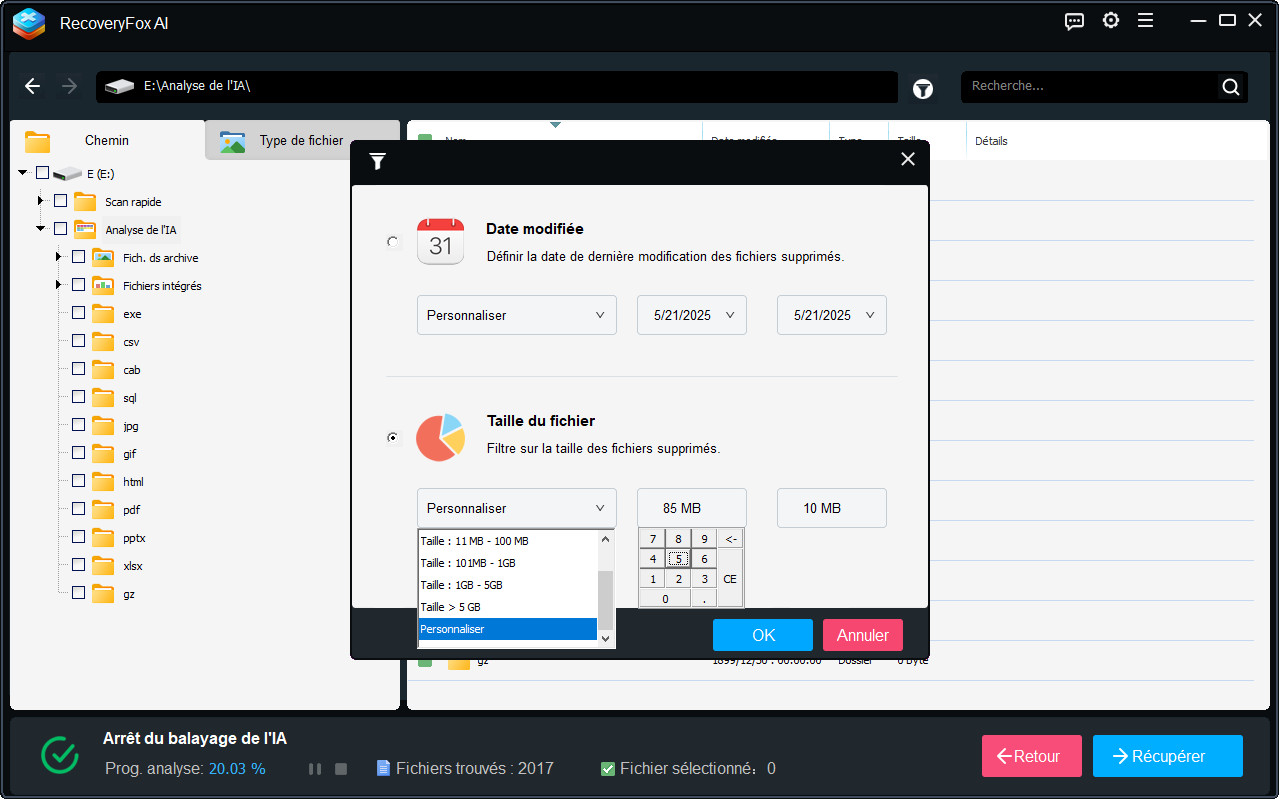Check the Fich. ds archive checkbox
The image size is (1279, 799).
coord(78,257)
